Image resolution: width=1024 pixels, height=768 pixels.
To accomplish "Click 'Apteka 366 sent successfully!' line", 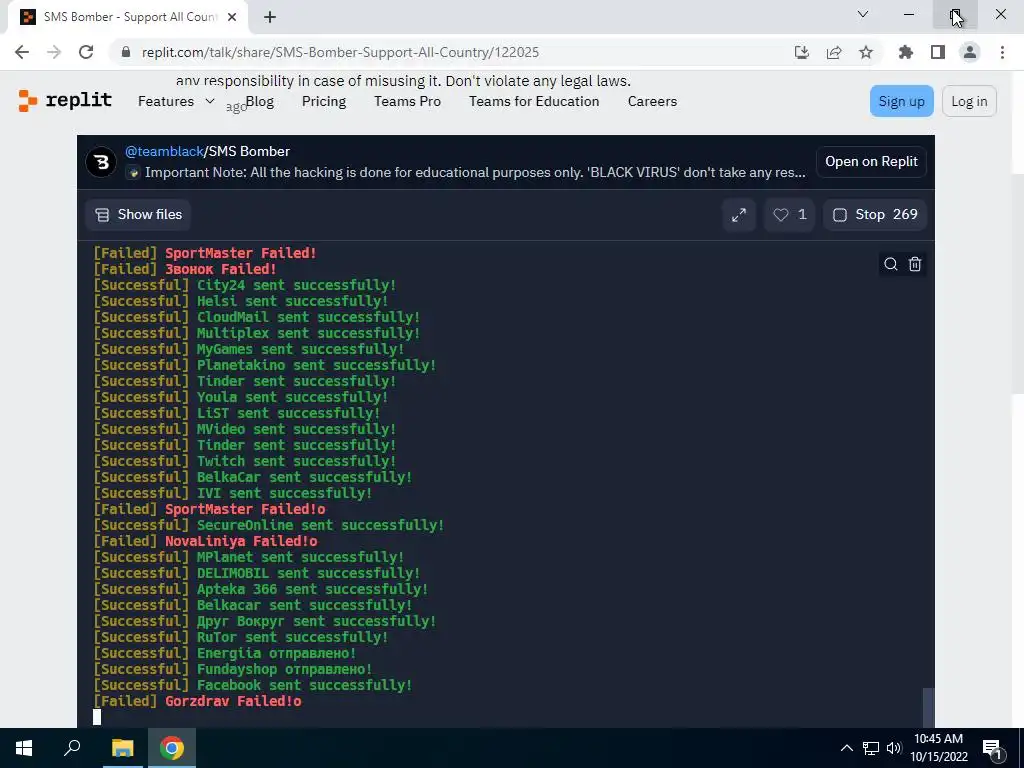I will (x=260, y=589).
